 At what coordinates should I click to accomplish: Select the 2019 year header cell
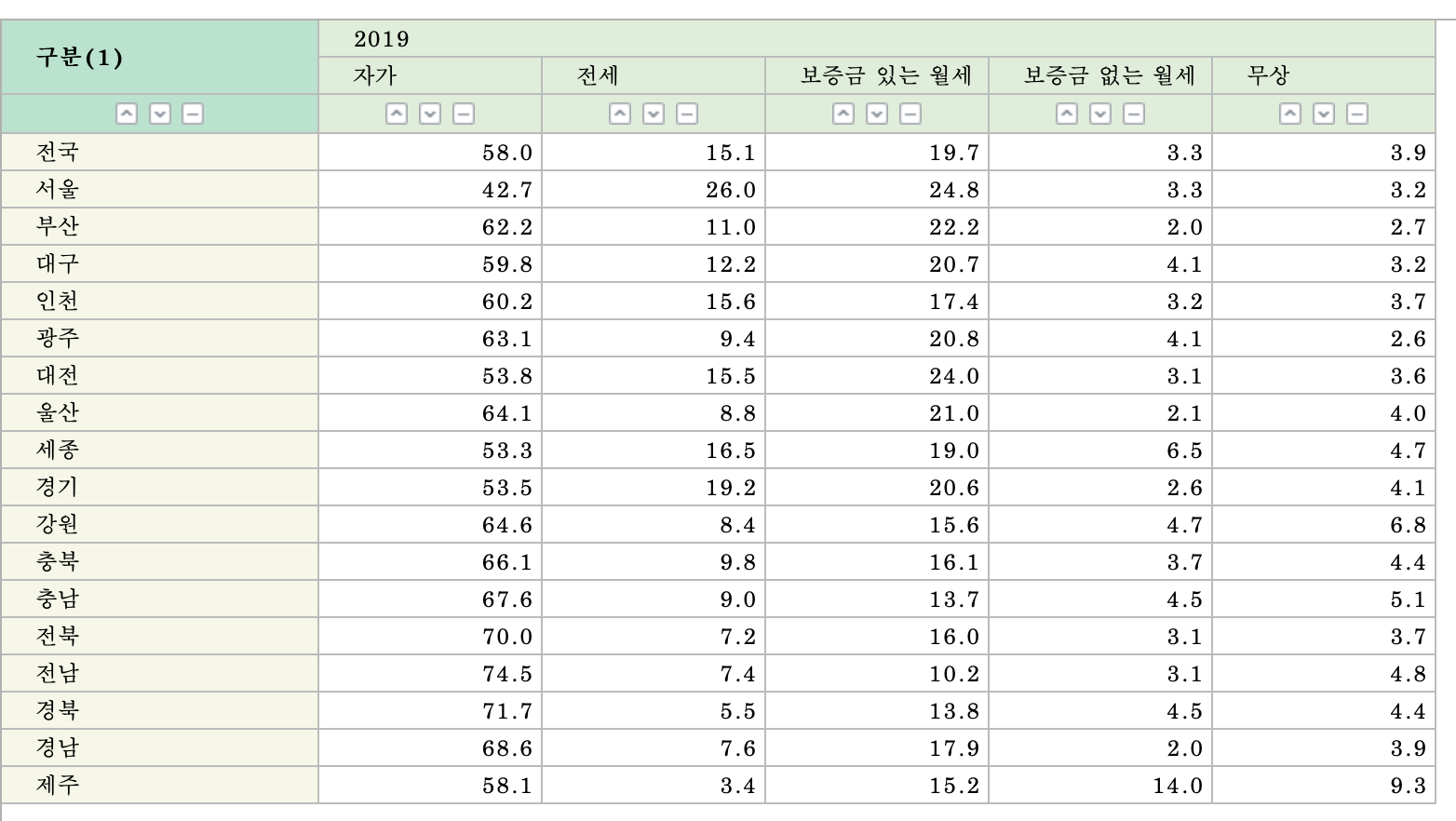[x=382, y=39]
